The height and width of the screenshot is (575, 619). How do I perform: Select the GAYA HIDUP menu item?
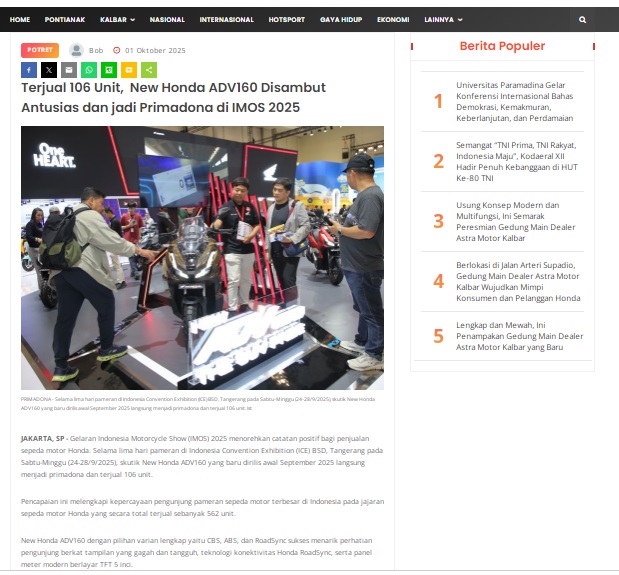[x=342, y=19]
